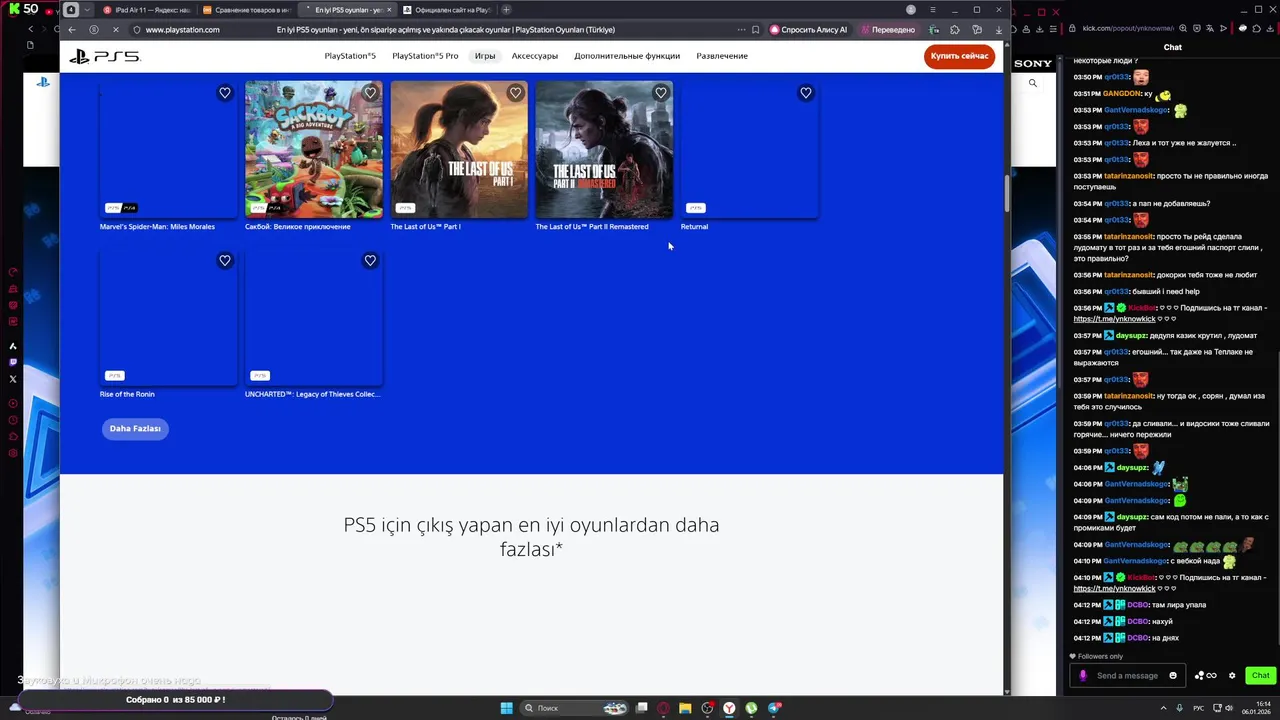Go back with the browser back arrow
Image resolution: width=1280 pixels, height=720 pixels.
click(71, 30)
